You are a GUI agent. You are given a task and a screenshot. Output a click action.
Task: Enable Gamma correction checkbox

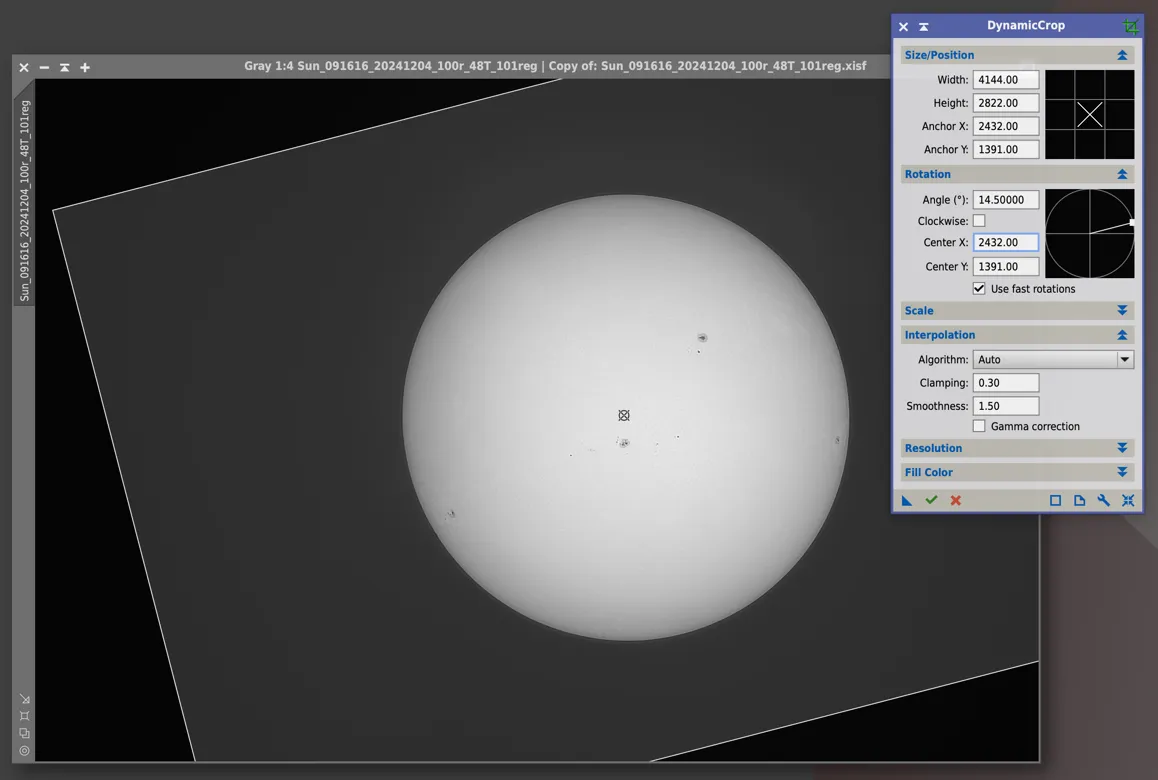click(x=979, y=426)
